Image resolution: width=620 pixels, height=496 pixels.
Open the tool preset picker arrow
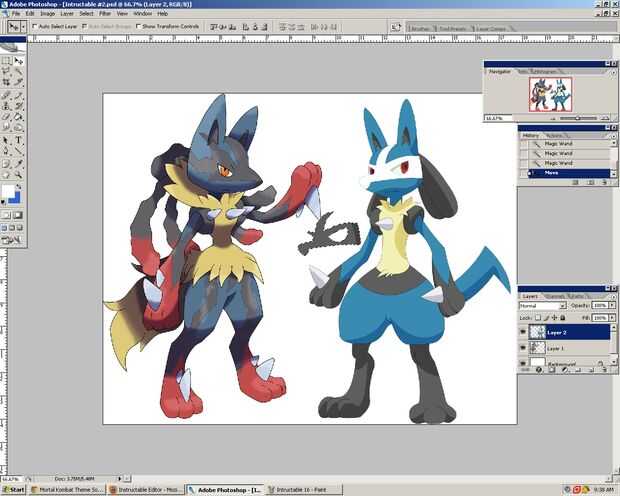click(25, 26)
